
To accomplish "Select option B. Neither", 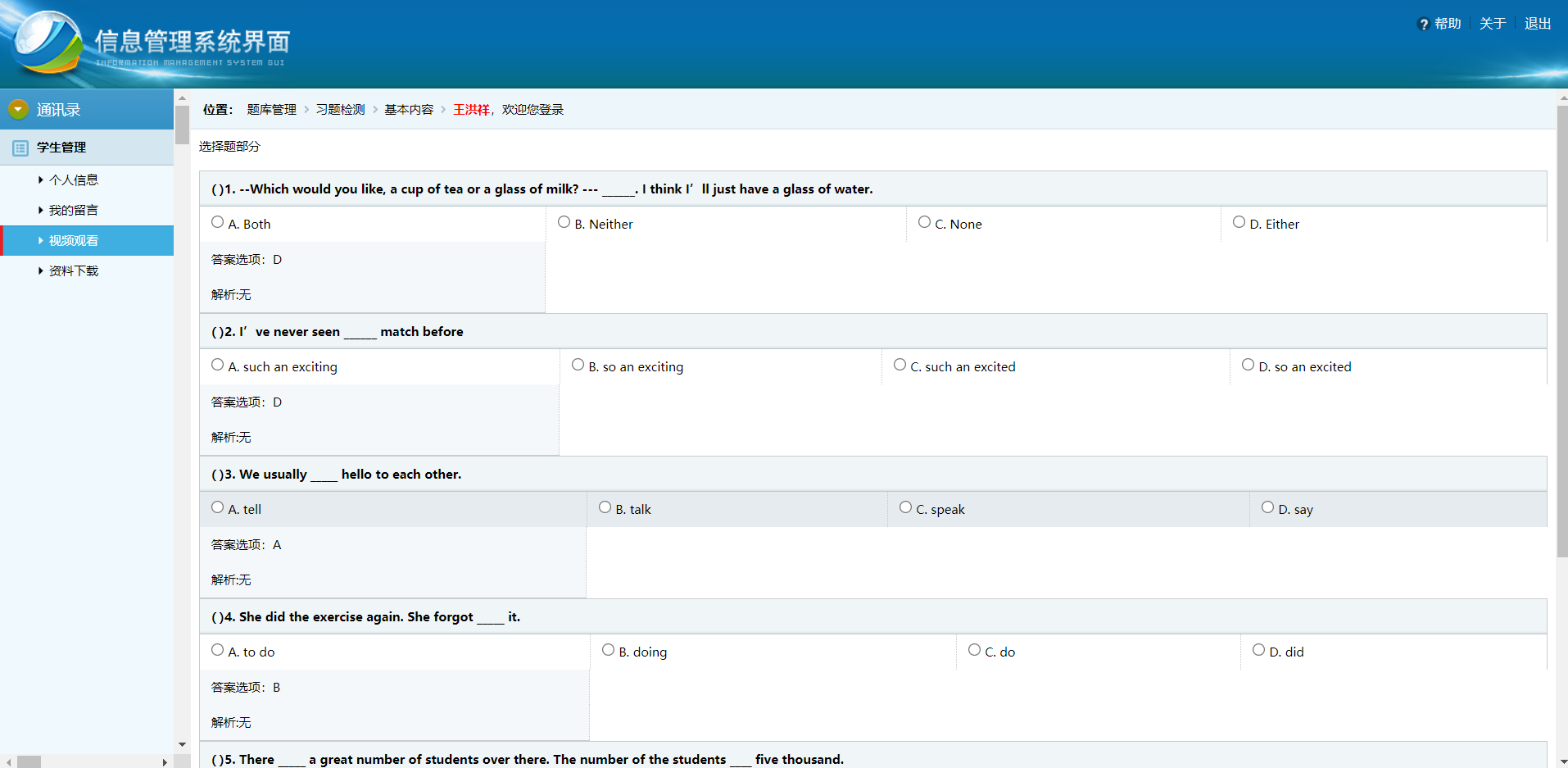I will tap(564, 222).
